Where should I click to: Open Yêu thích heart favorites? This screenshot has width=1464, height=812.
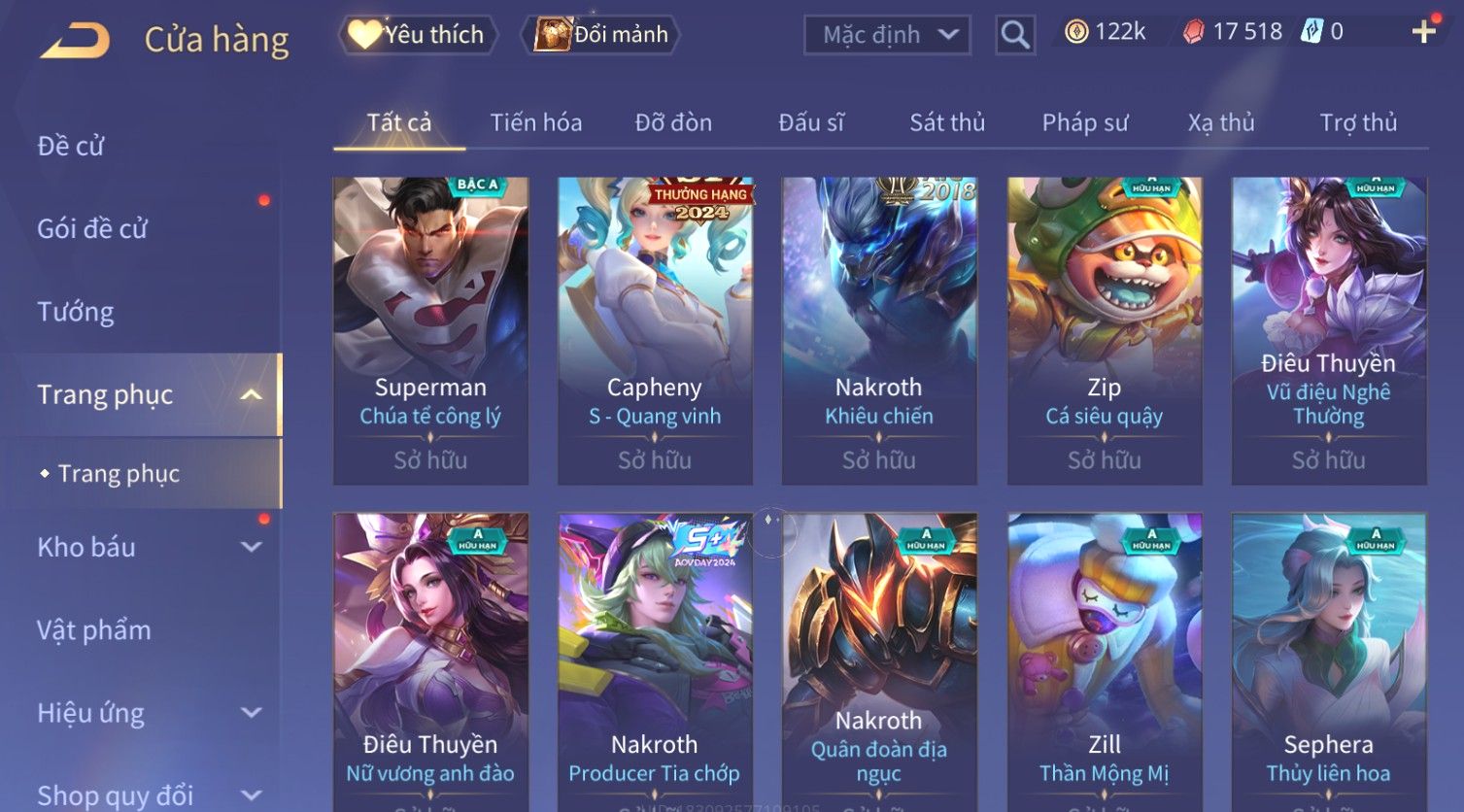coord(417,35)
